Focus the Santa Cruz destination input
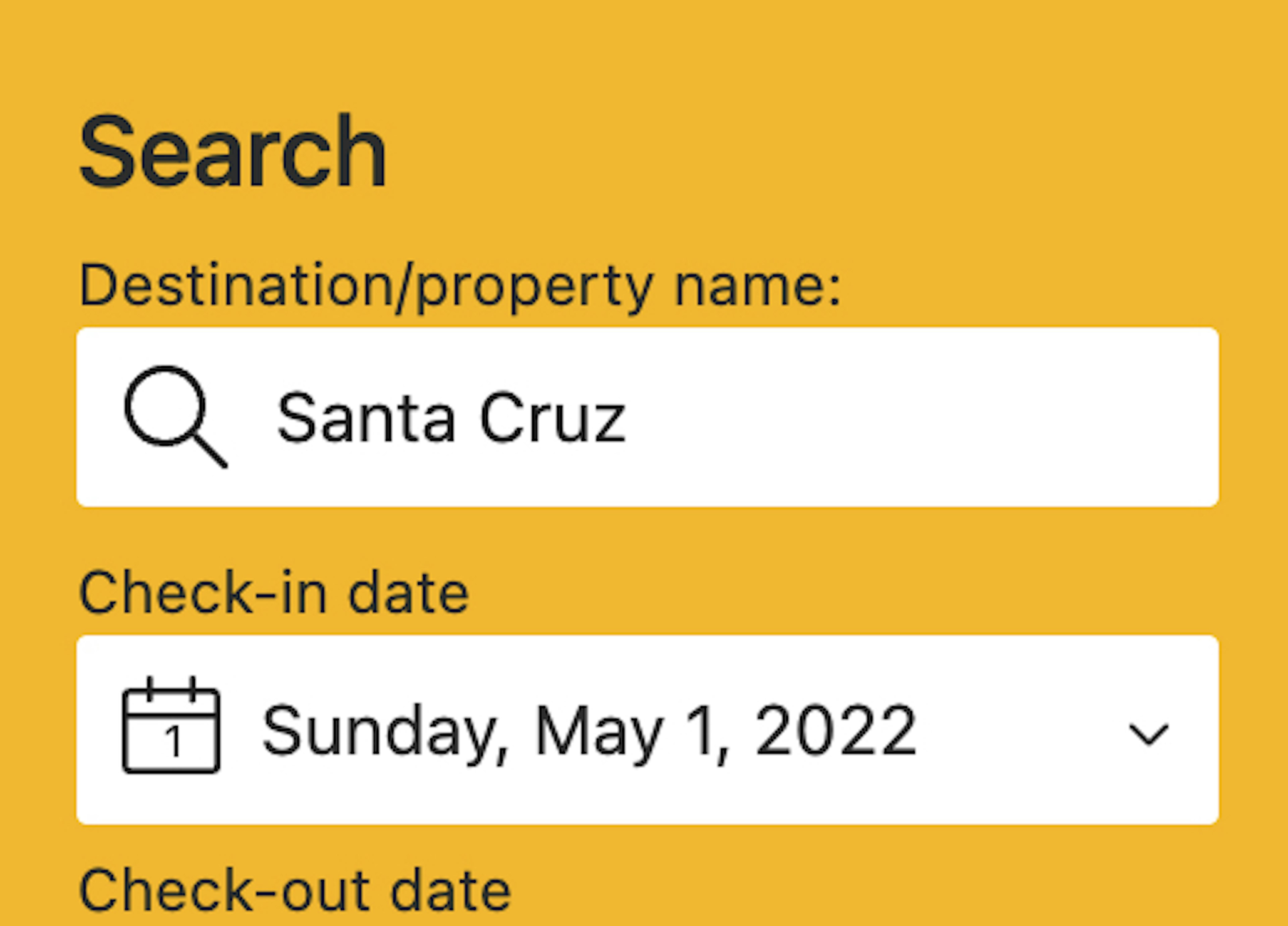The height and width of the screenshot is (926, 1288). 647,417
